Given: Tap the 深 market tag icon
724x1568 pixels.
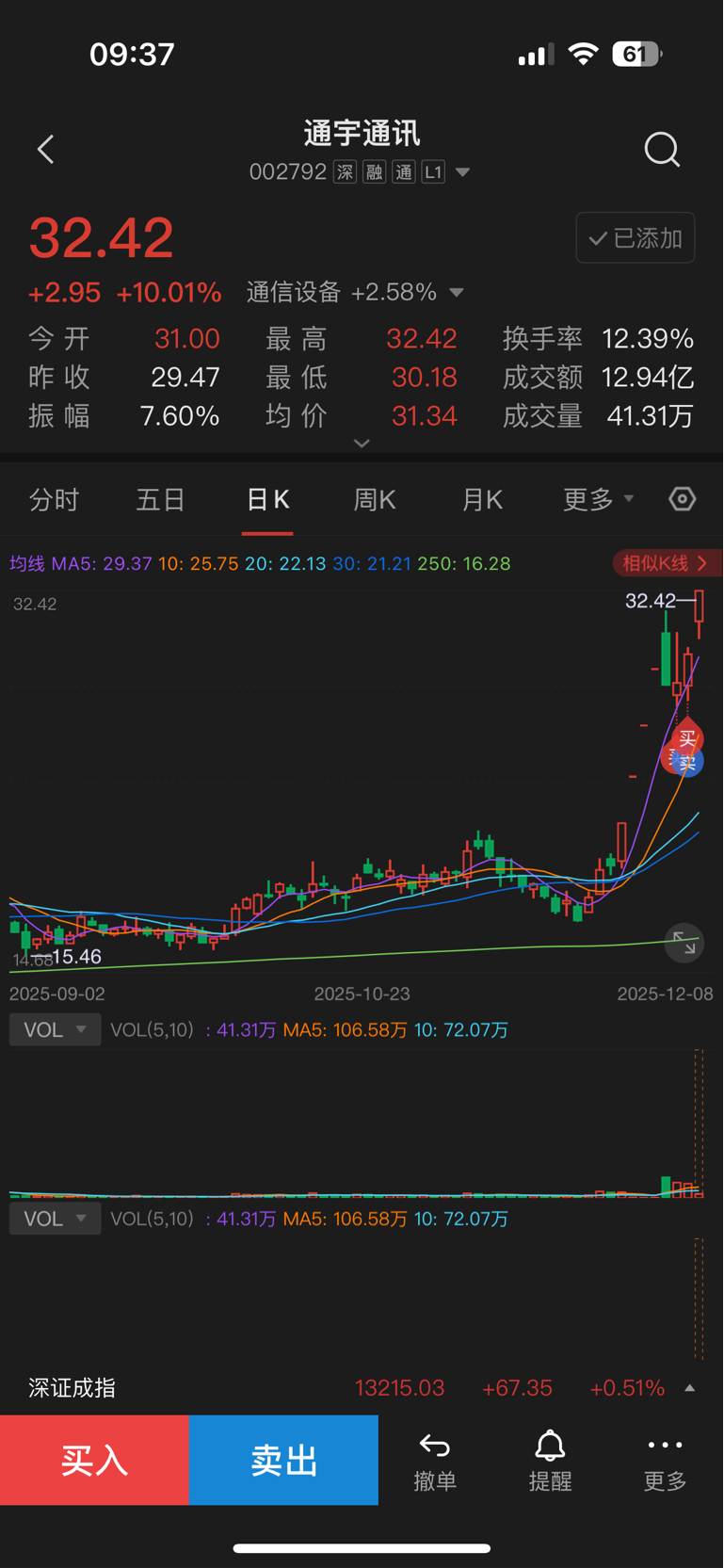Looking at the screenshot, I should pyautogui.click(x=346, y=172).
